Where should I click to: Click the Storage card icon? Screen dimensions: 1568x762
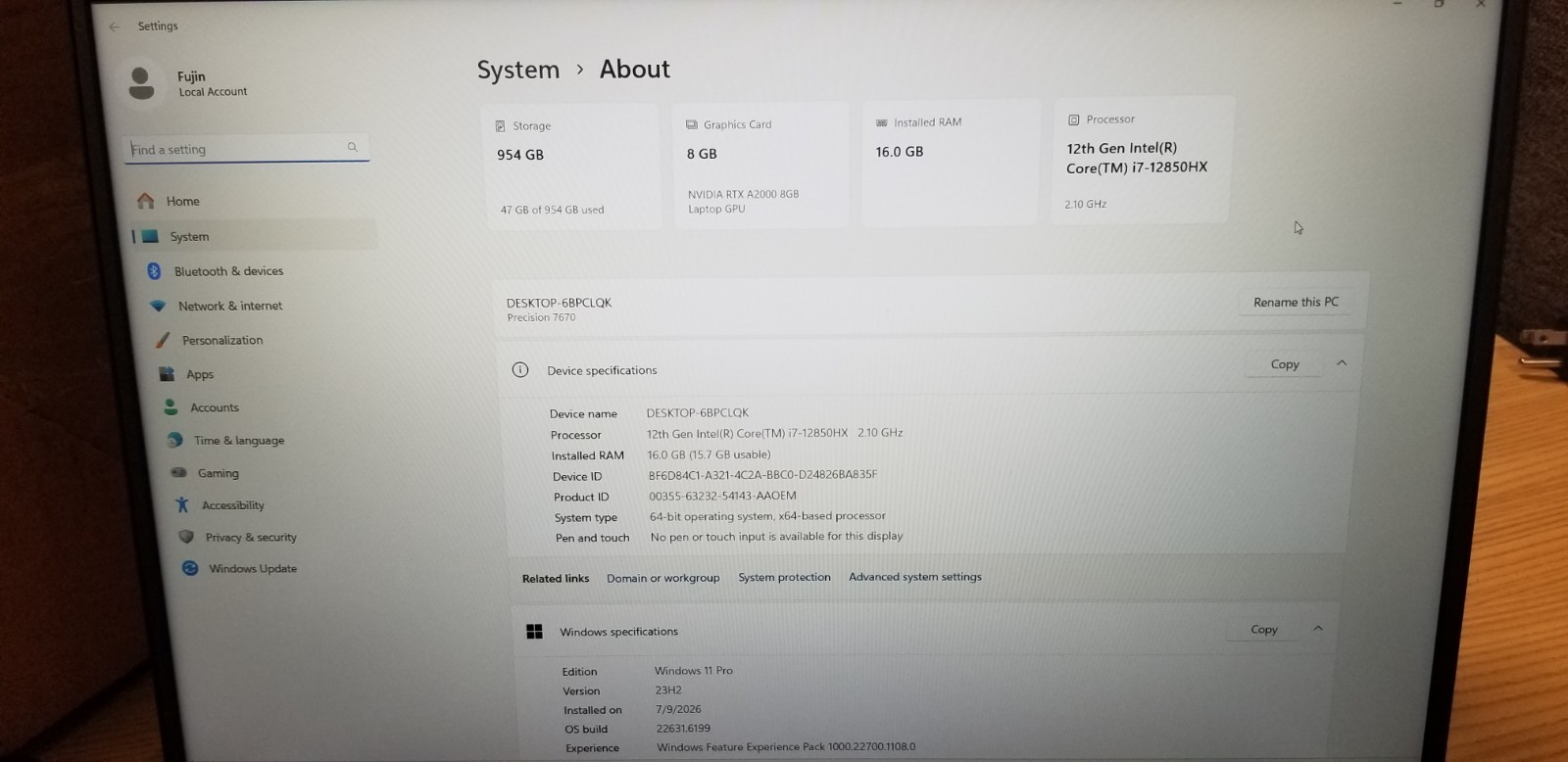pos(501,126)
